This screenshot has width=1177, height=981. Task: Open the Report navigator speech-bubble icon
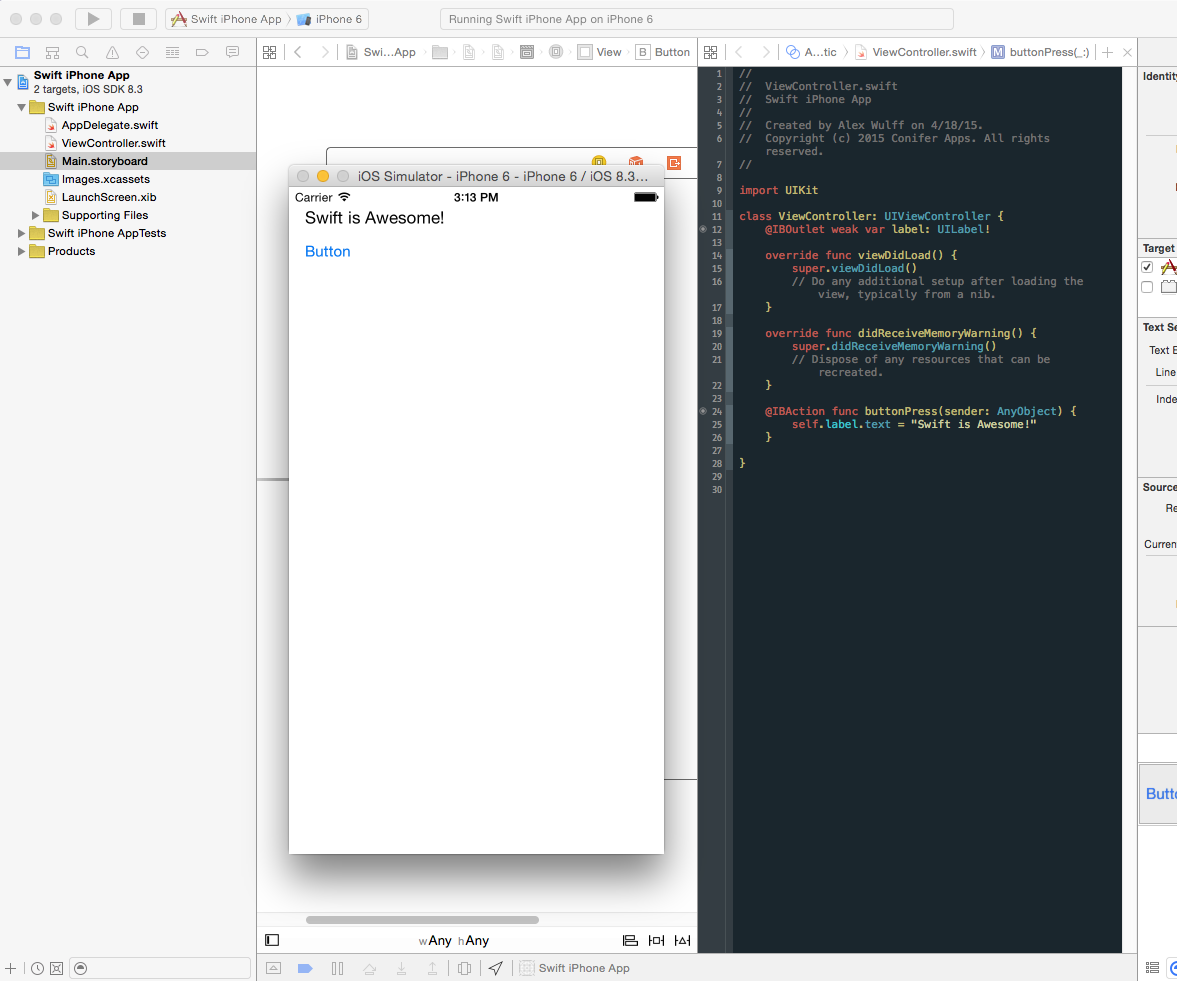(x=233, y=53)
